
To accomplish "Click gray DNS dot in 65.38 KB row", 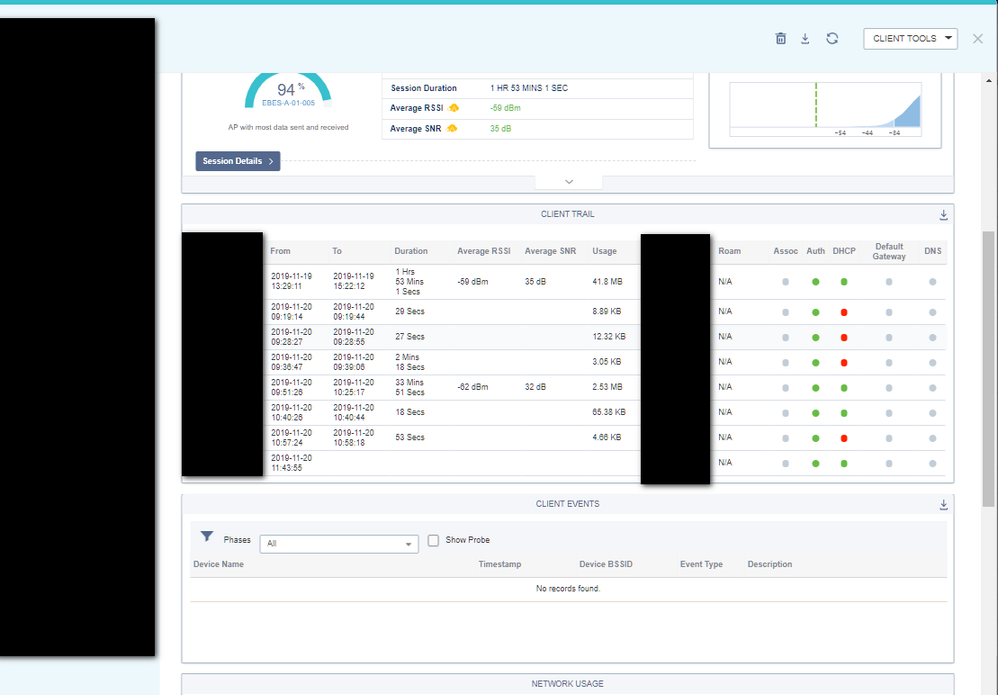I will tap(932, 413).
